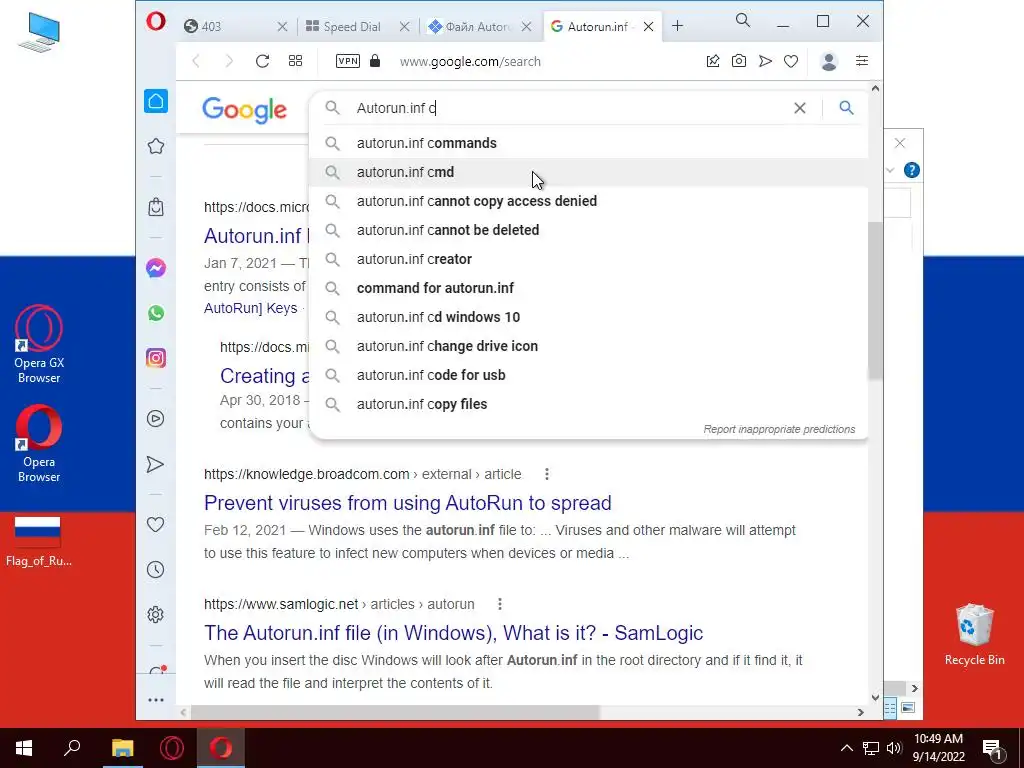Show hidden tray icons chevron
1024x768 pixels.
click(846, 748)
